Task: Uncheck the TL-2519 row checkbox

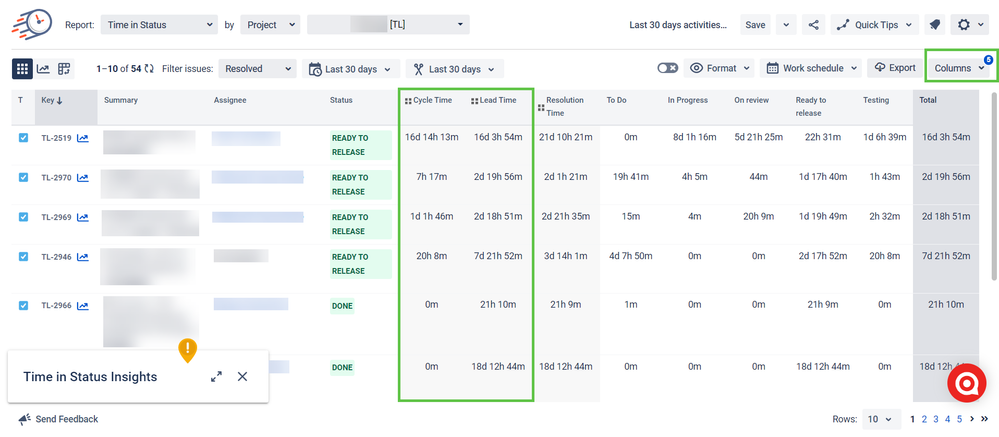Action: (x=24, y=138)
